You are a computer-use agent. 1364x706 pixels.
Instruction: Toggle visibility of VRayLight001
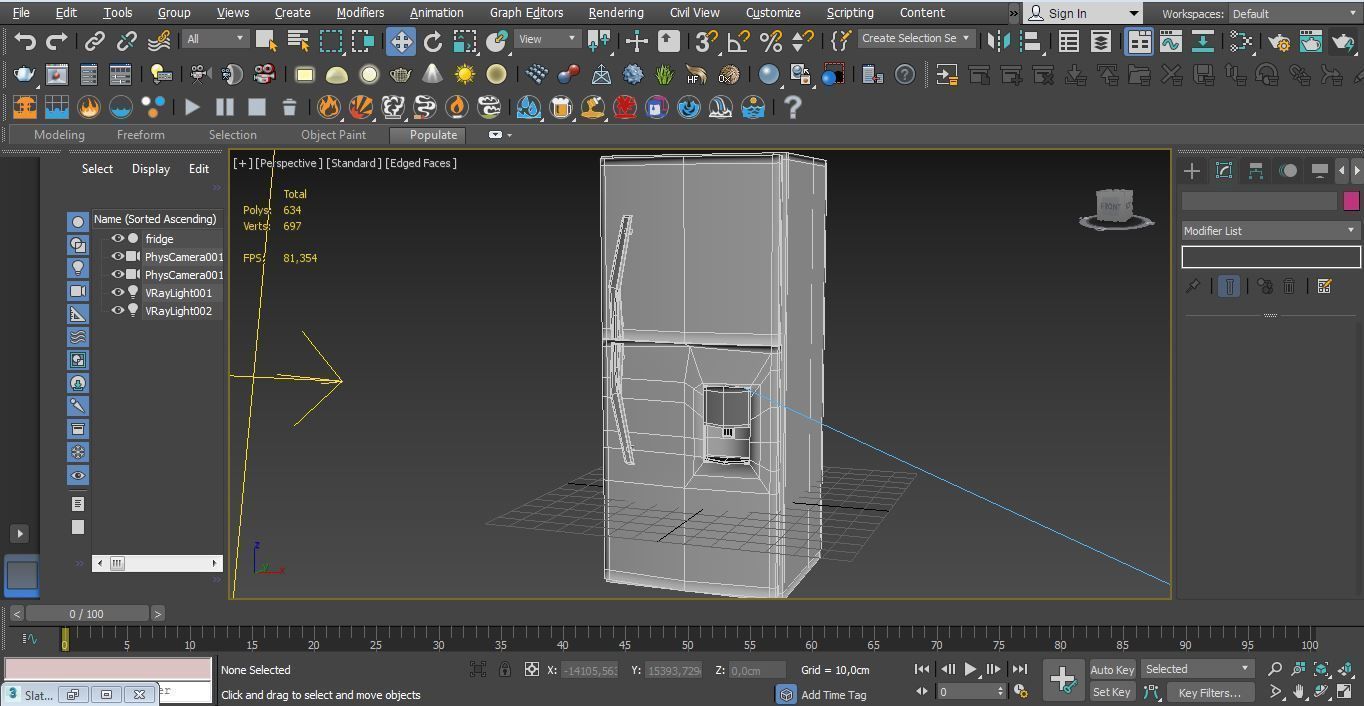[118, 293]
